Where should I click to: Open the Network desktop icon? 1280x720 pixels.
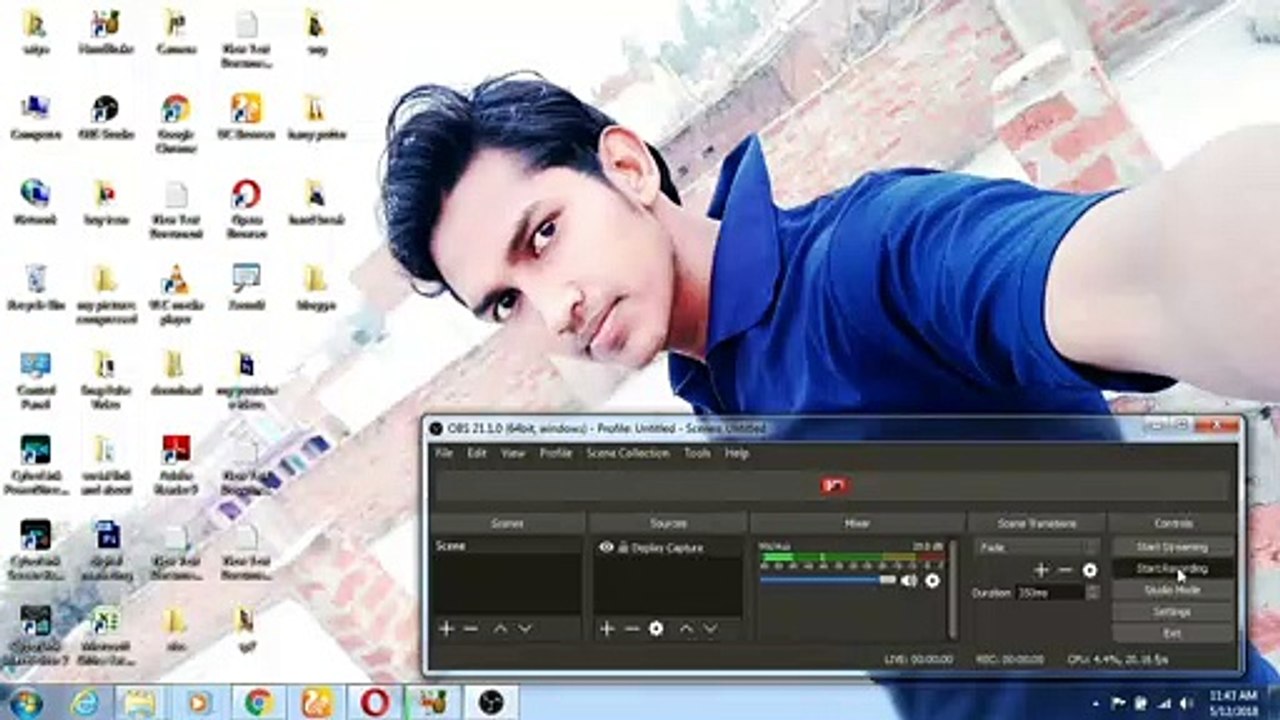click(x=35, y=201)
